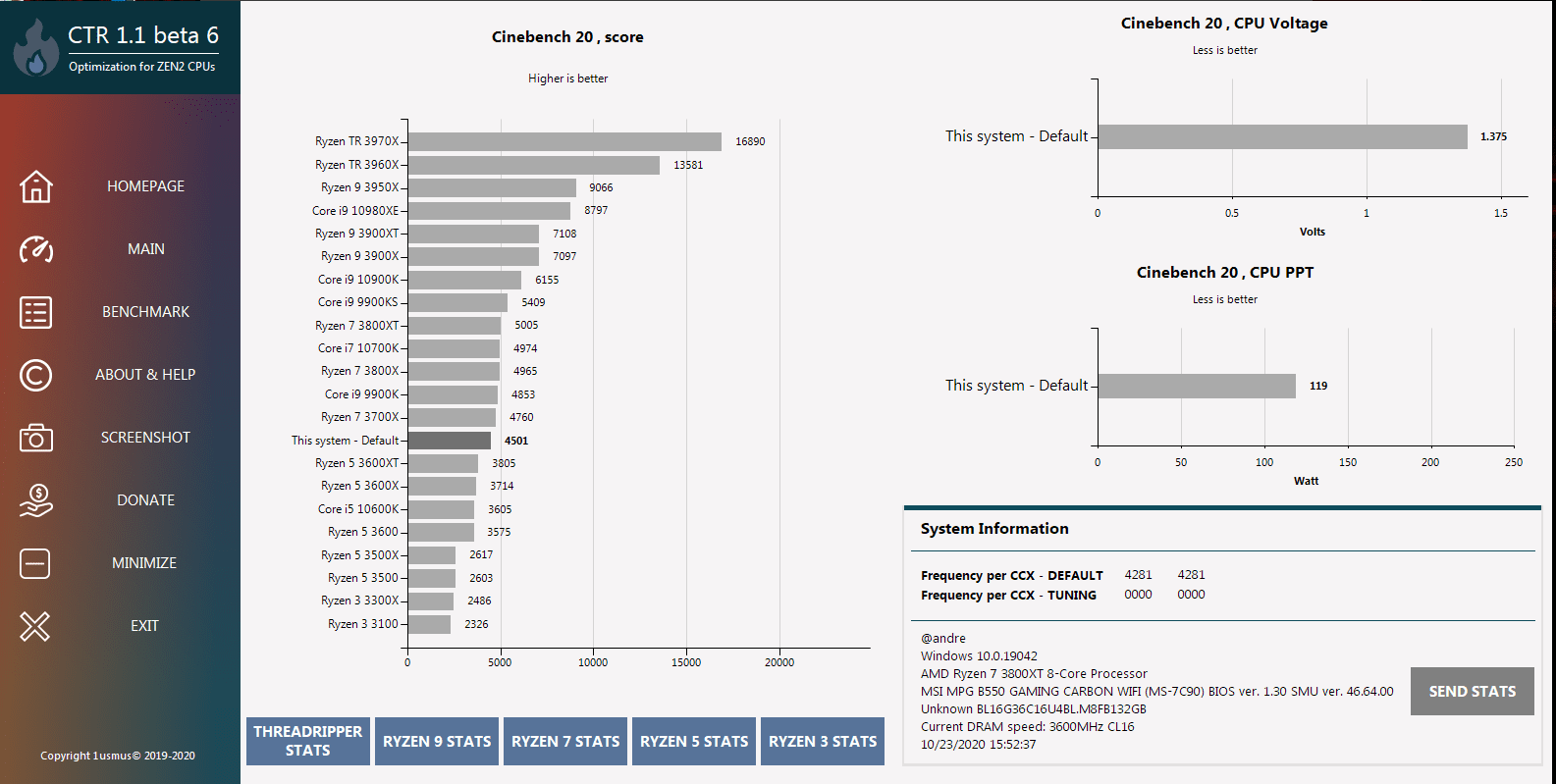Screen dimensions: 1556x784
Task: Show RYZEN 7 STATS
Action: [x=565, y=741]
